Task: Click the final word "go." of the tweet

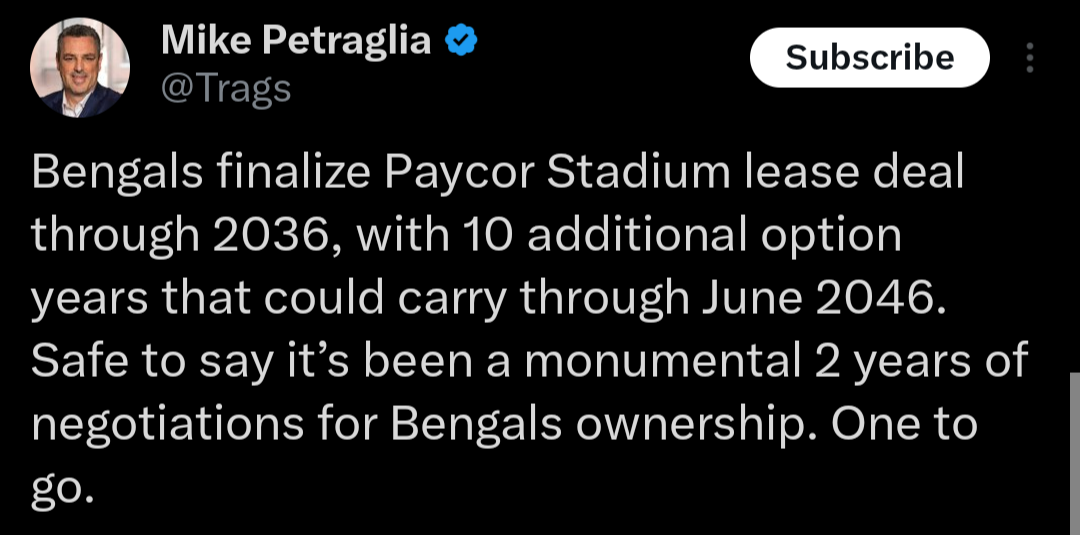Action: point(62,487)
